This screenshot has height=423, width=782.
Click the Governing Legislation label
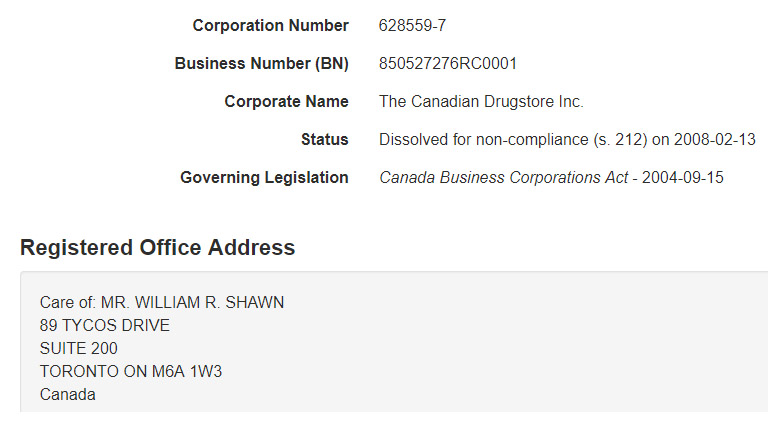[264, 177]
